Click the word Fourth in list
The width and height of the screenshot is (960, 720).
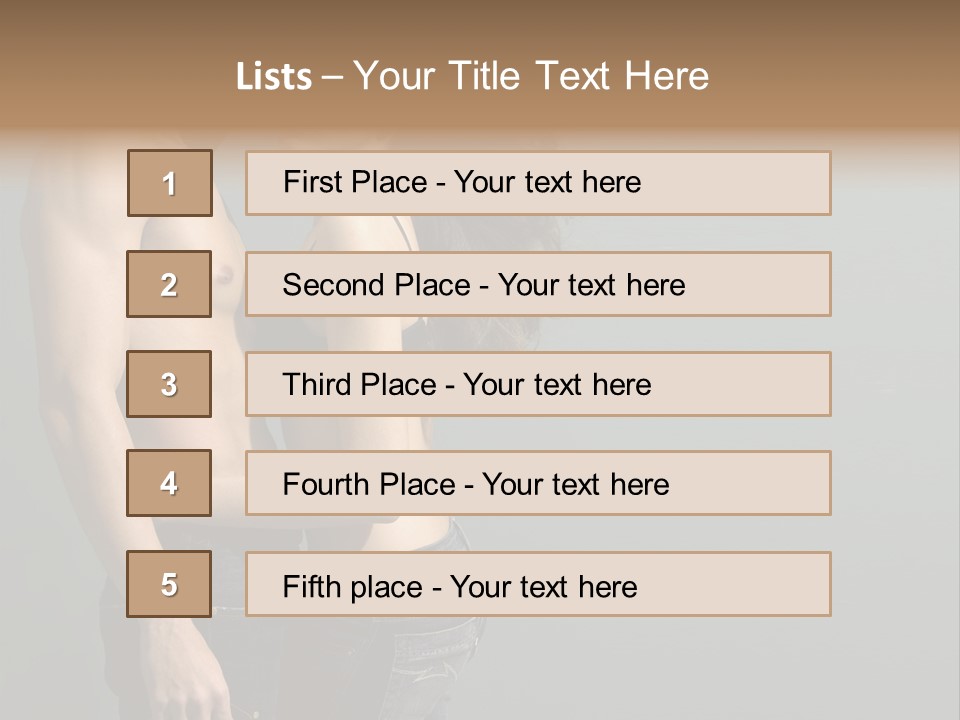pos(327,485)
